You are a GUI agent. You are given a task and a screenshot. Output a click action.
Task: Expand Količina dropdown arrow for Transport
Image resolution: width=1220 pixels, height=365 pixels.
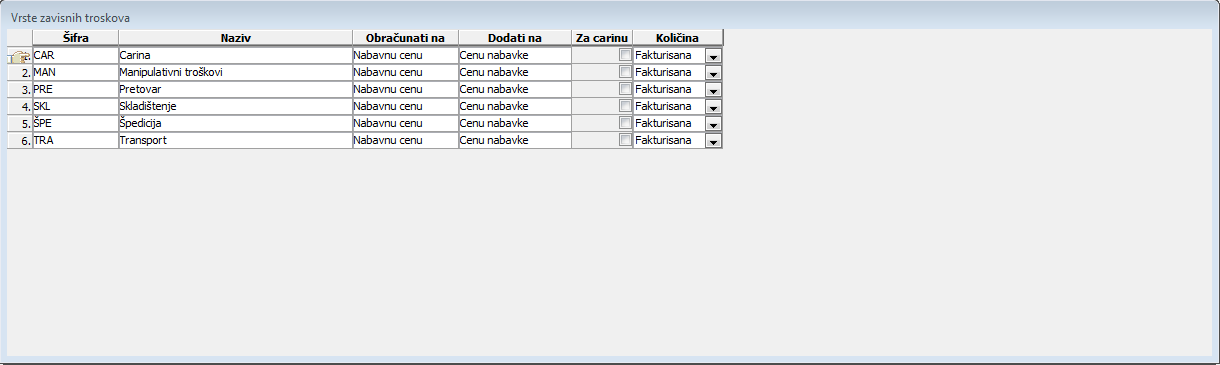(713, 142)
